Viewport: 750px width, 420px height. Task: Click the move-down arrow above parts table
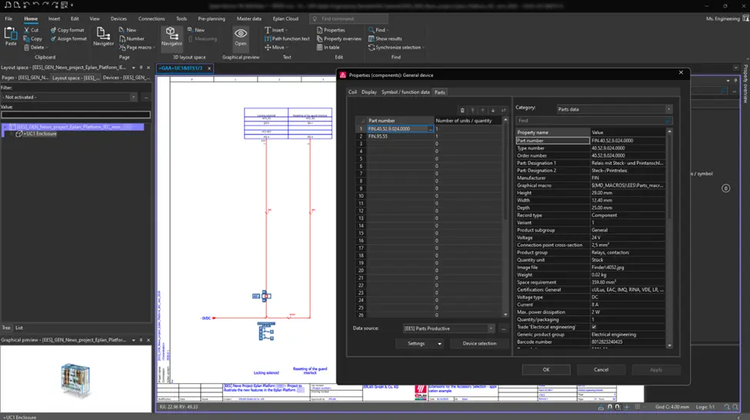pos(492,110)
